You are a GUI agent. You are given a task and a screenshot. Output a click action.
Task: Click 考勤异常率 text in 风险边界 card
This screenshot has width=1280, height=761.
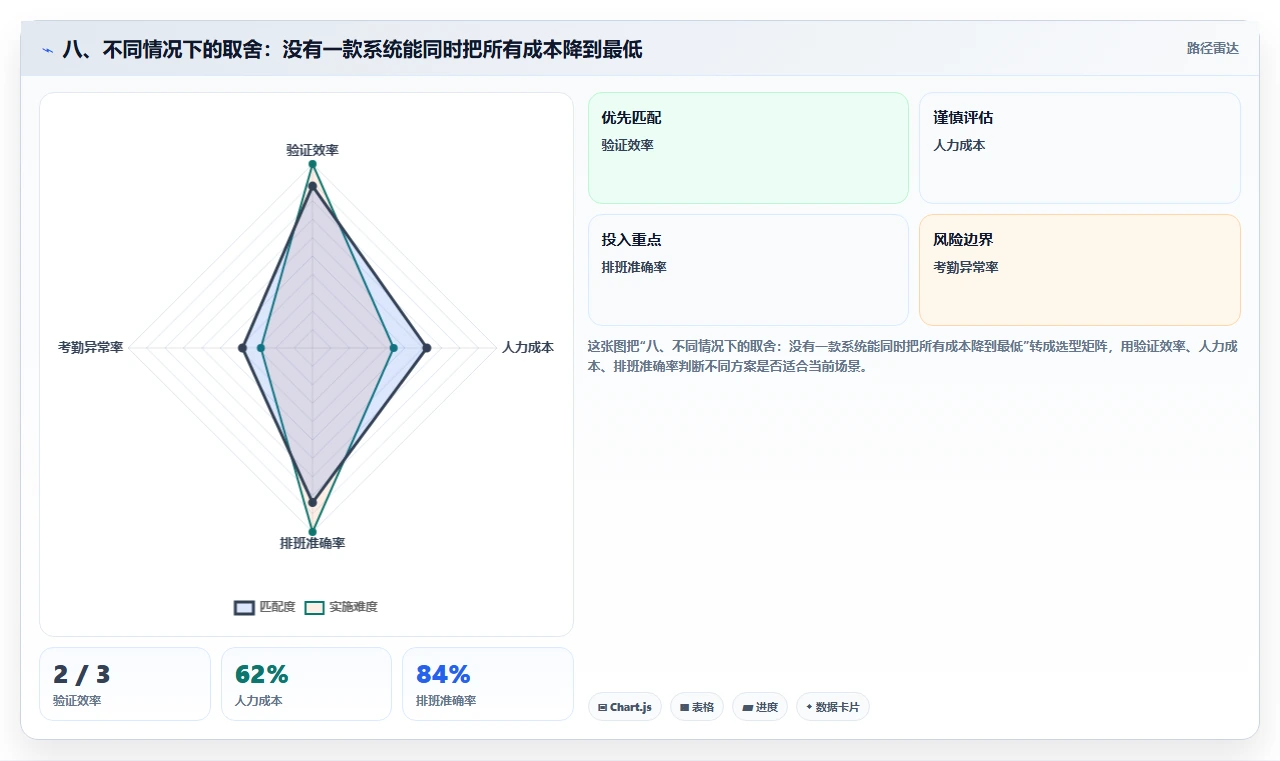966,267
